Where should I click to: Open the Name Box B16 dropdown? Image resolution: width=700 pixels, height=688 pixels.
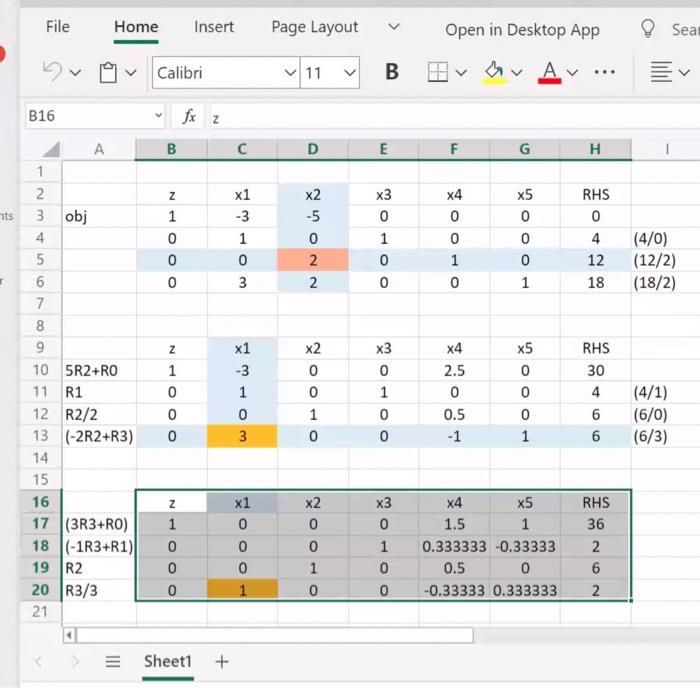158,116
